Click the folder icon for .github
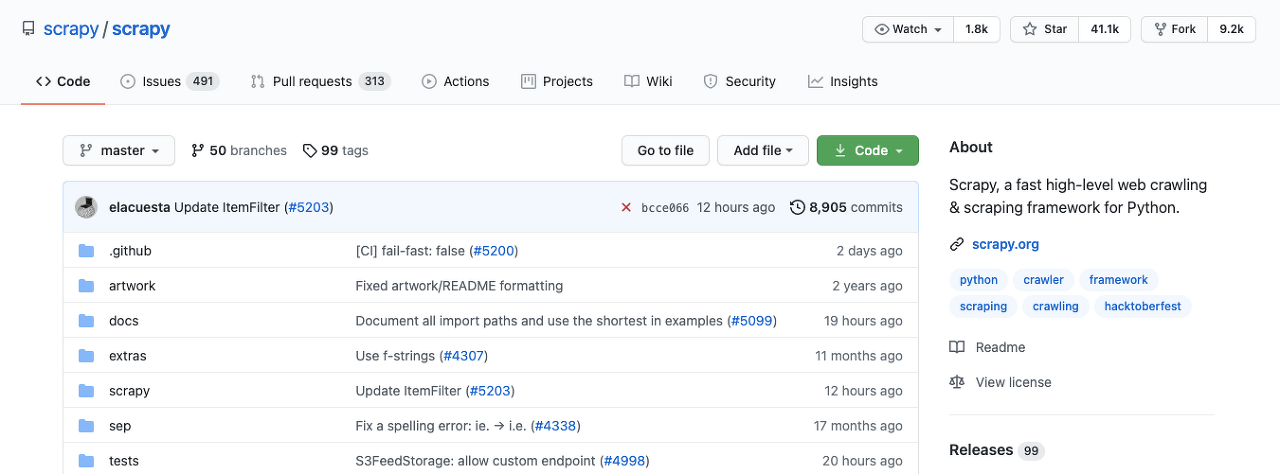The image size is (1280, 474). 86,251
